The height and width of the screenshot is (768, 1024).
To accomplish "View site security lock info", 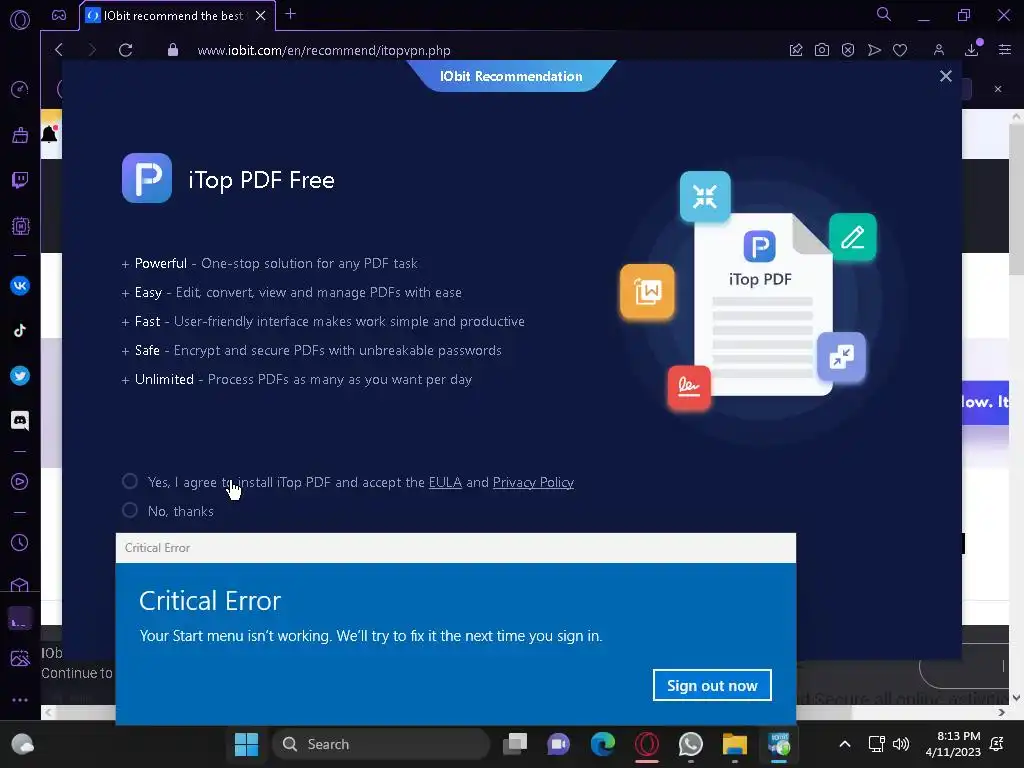I will pos(172,50).
